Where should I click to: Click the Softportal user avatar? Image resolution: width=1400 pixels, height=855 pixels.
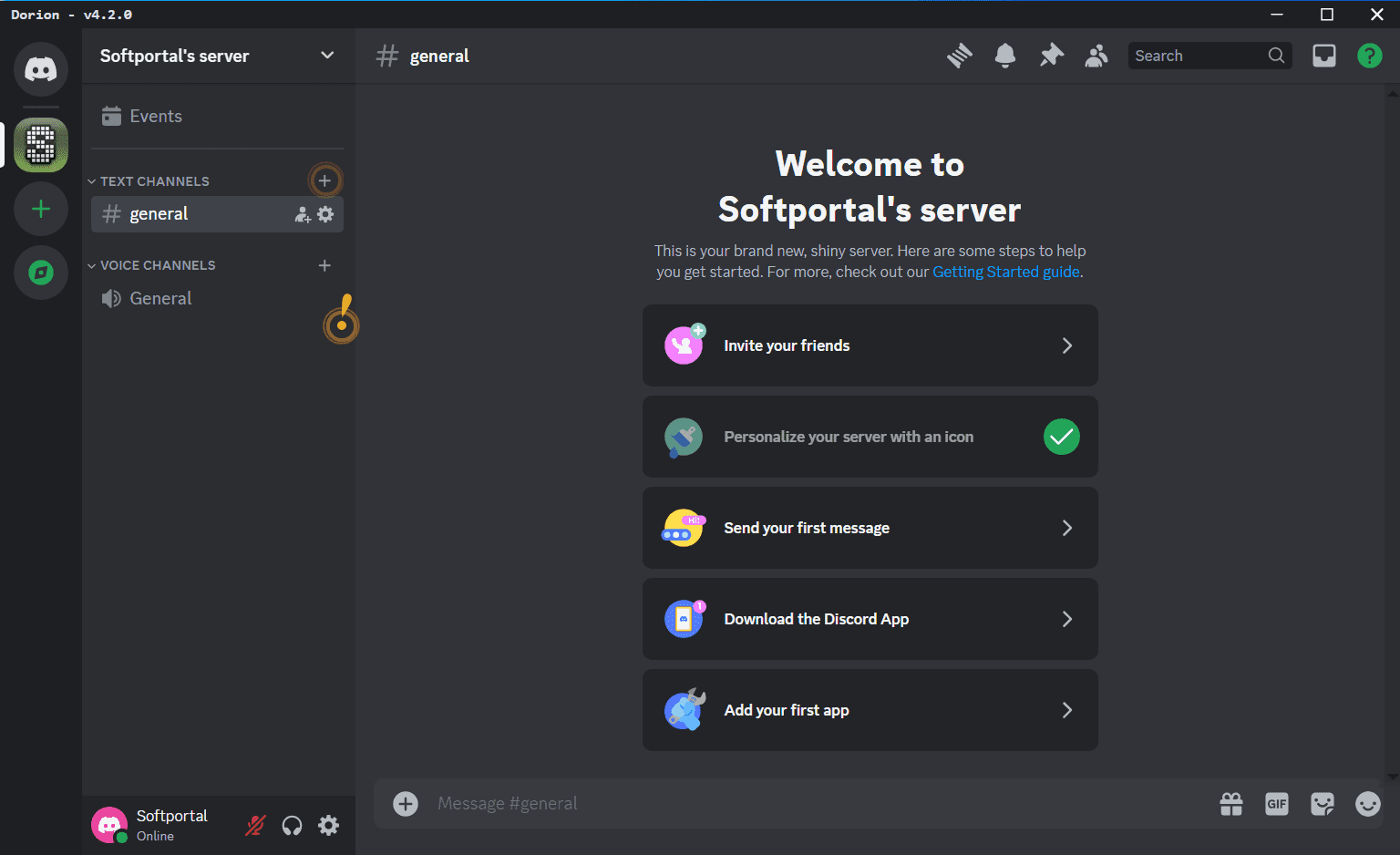(x=109, y=825)
